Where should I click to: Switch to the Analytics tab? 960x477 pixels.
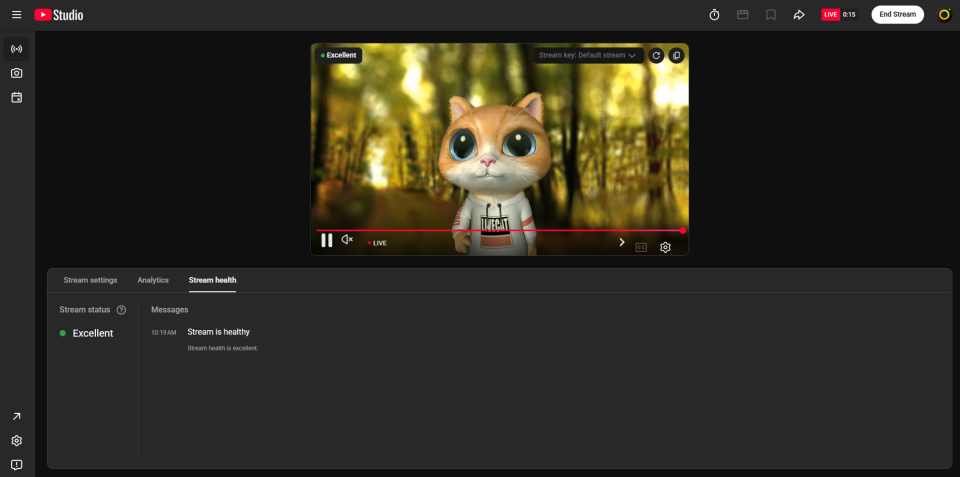tap(153, 280)
